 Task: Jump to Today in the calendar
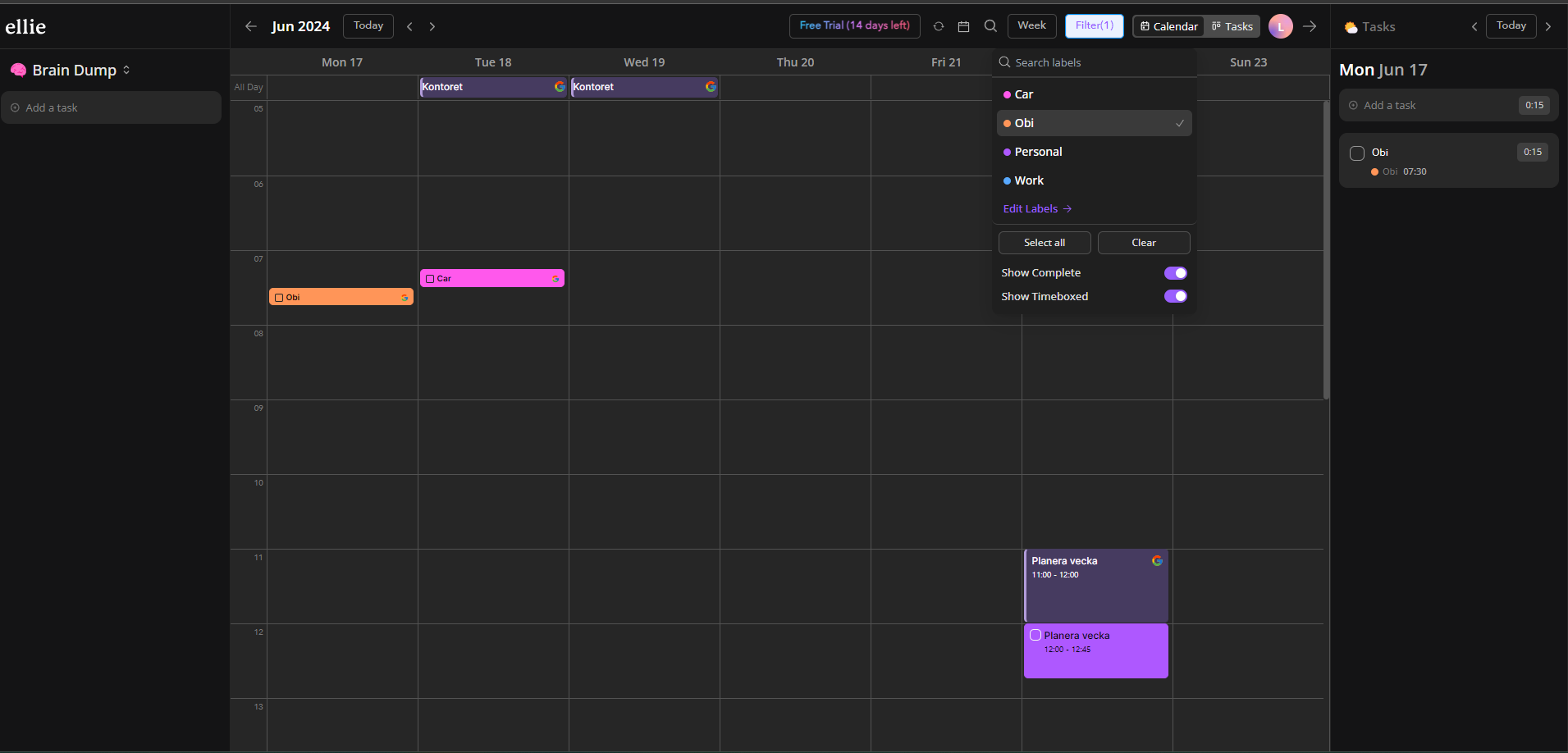pos(368,25)
